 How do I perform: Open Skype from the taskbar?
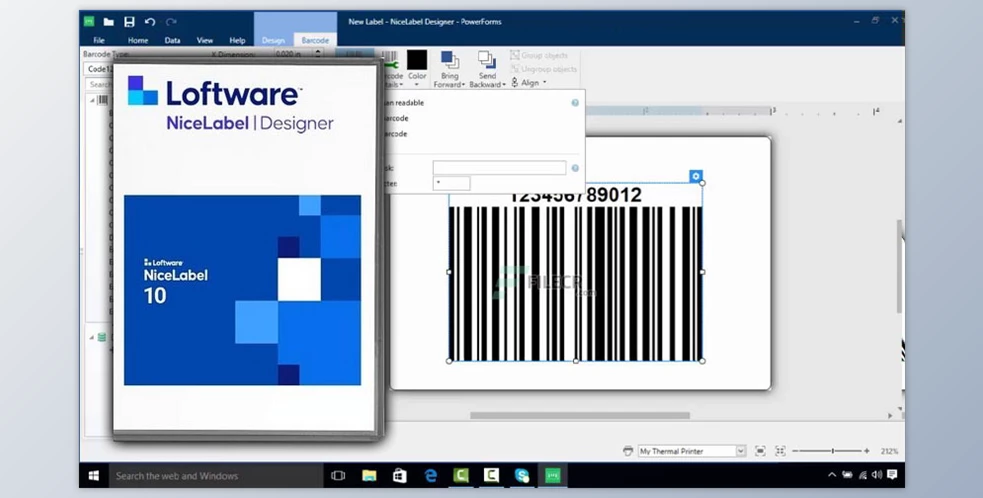coord(522,475)
